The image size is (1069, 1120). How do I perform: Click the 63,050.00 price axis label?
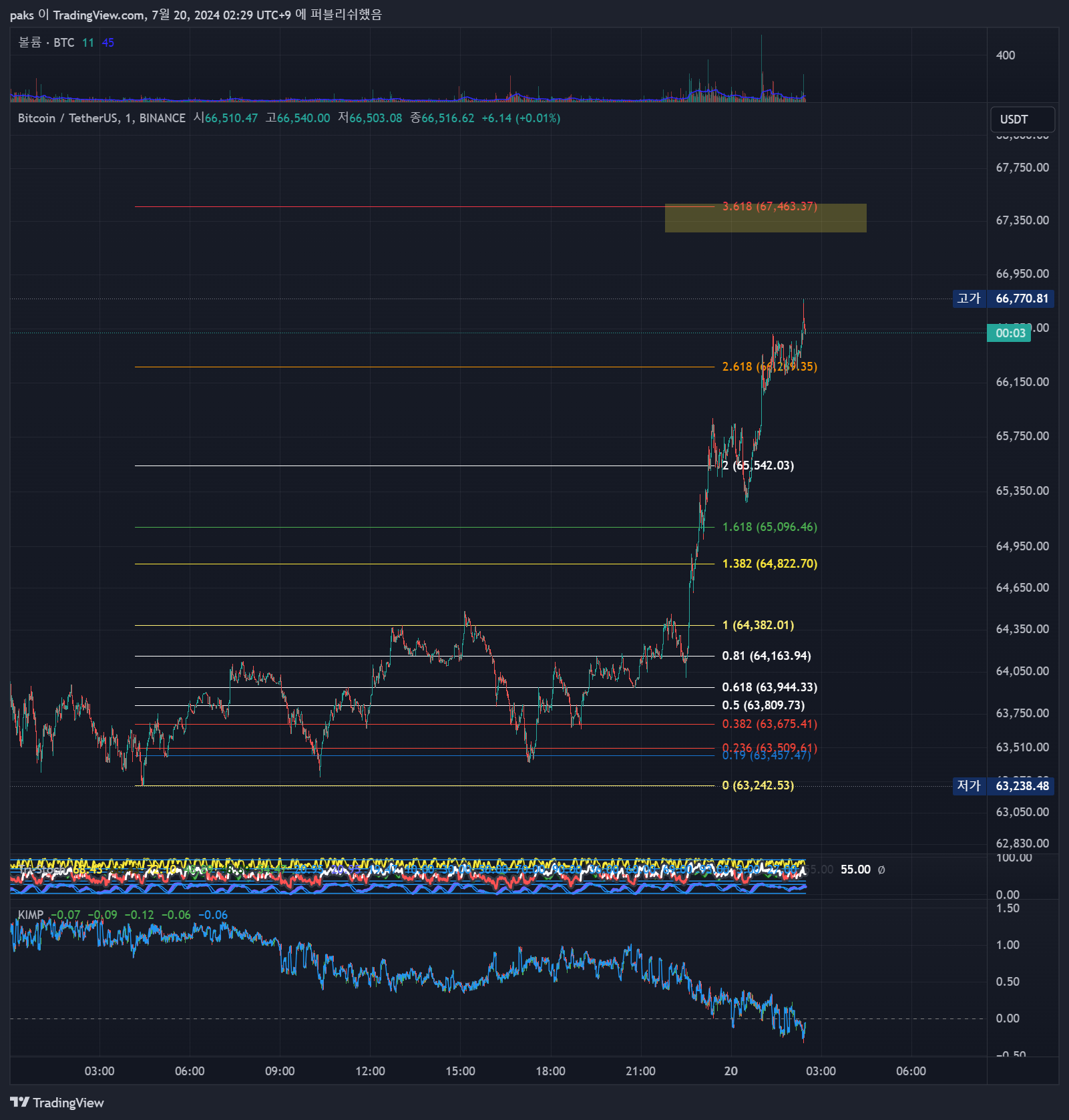click(x=1022, y=812)
